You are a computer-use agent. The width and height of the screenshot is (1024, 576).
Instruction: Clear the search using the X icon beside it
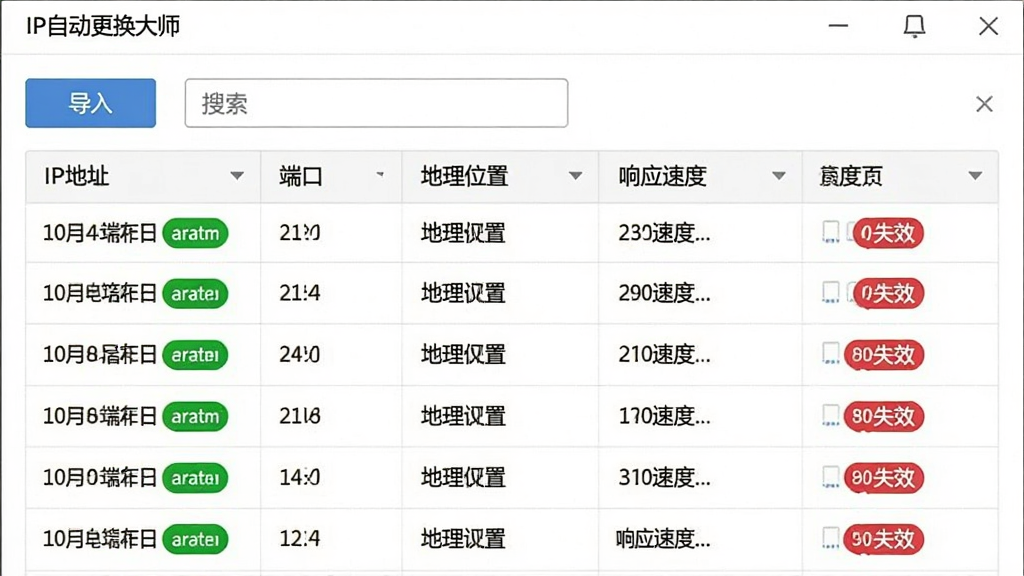[984, 104]
